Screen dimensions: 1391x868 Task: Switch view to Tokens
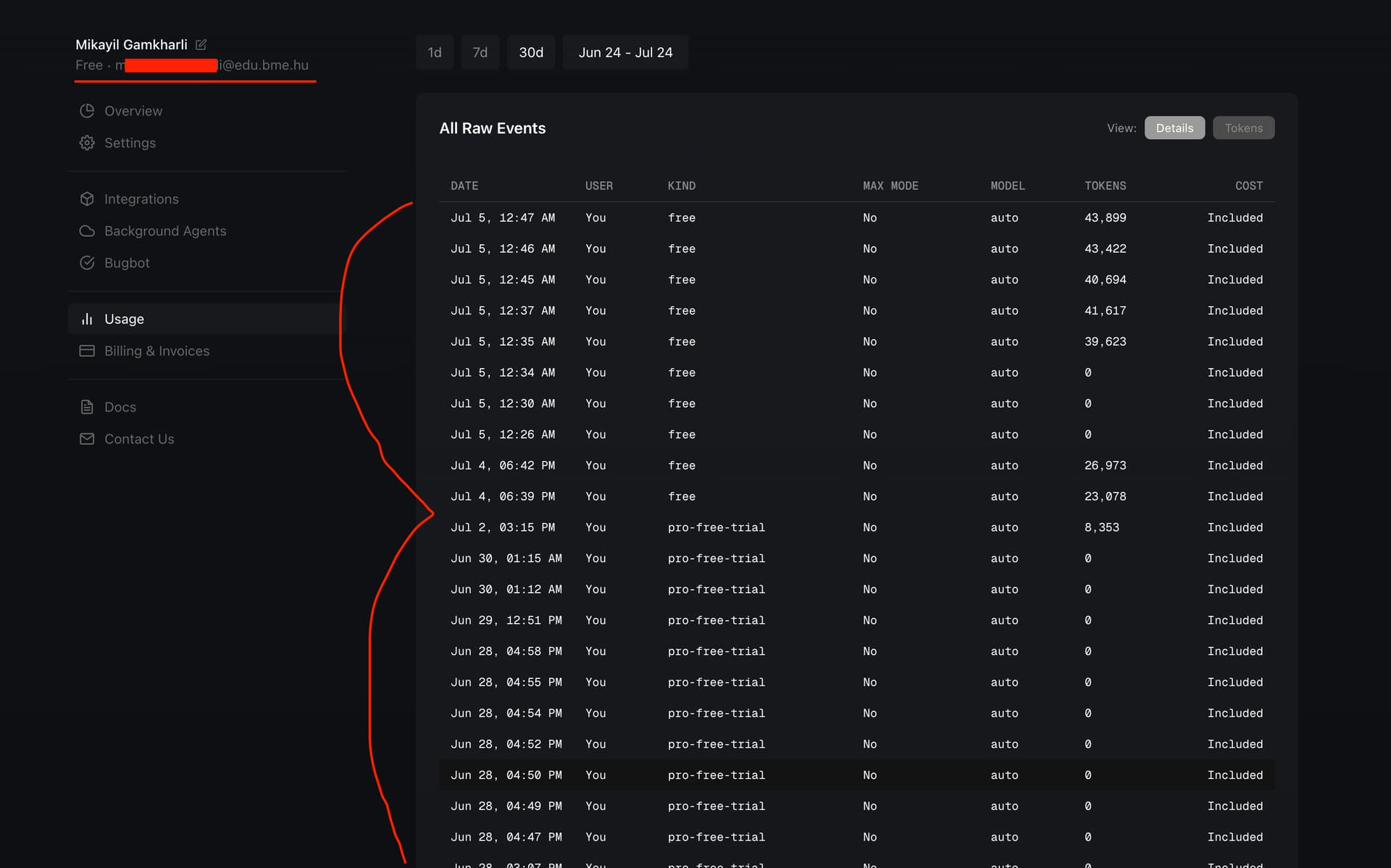pos(1243,128)
